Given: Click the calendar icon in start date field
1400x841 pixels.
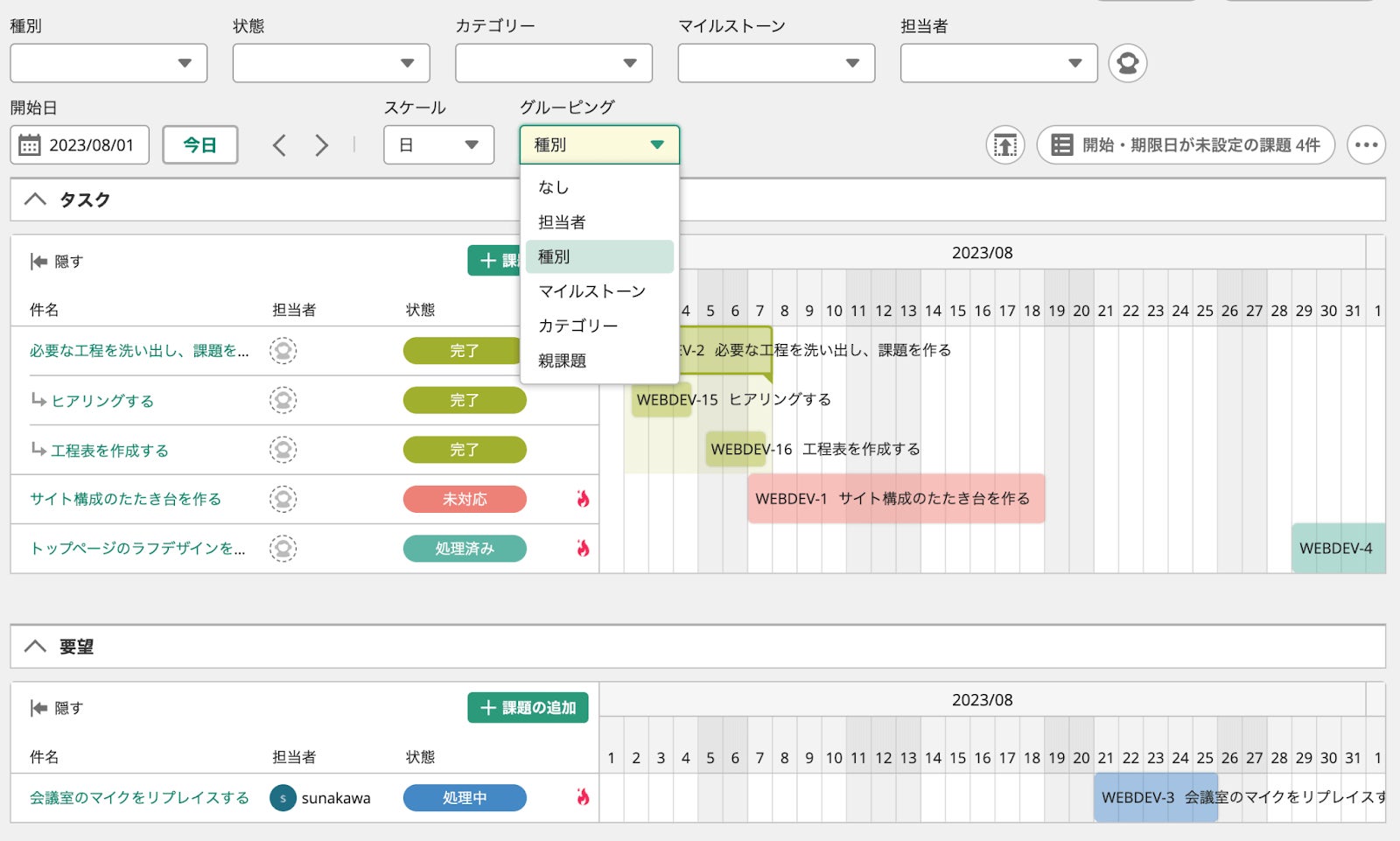Looking at the screenshot, I should click(x=30, y=145).
